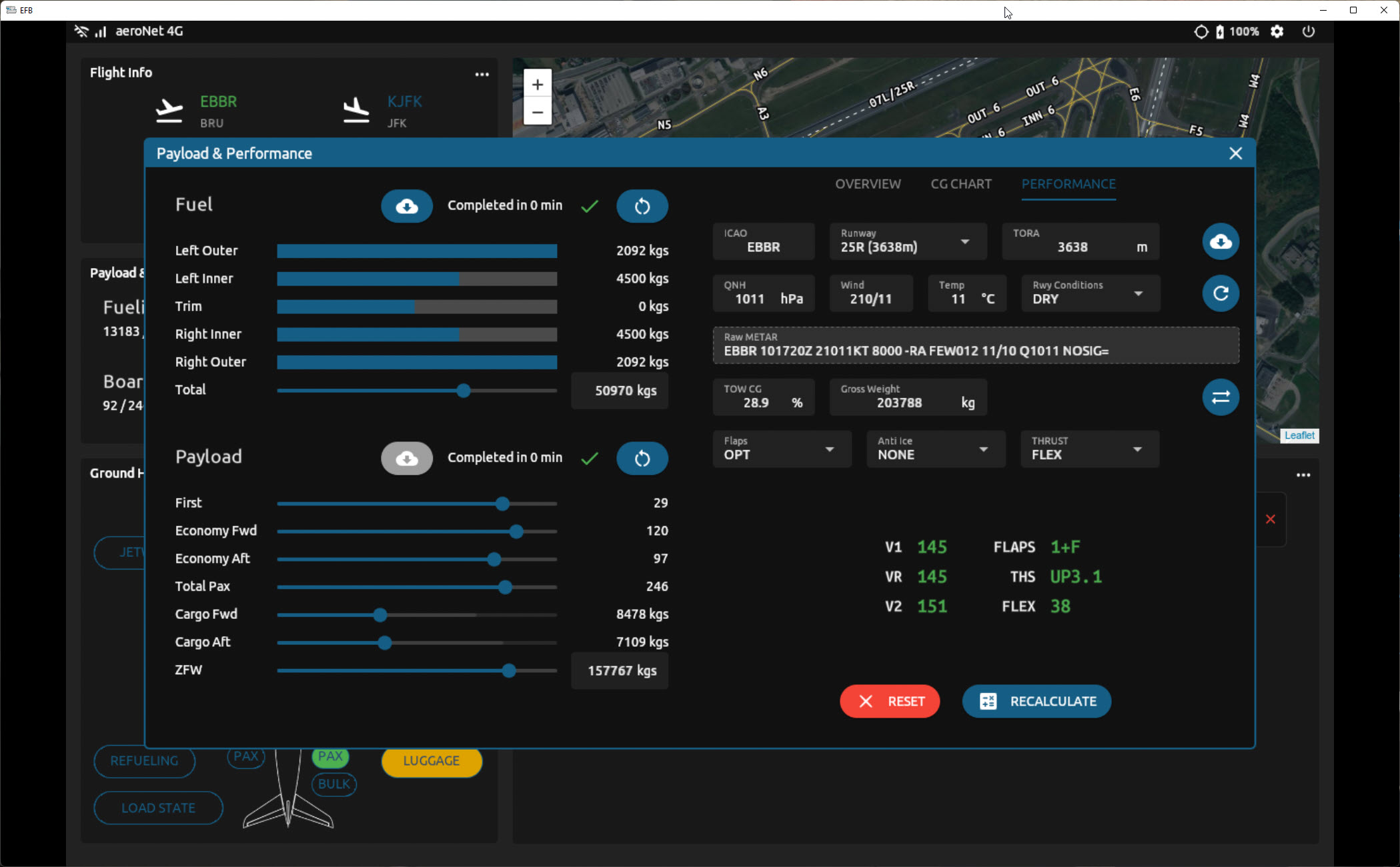Refresh weather with circular arrow beside runway conditions
Image resolution: width=1400 pixels, height=867 pixels.
pyautogui.click(x=1220, y=293)
